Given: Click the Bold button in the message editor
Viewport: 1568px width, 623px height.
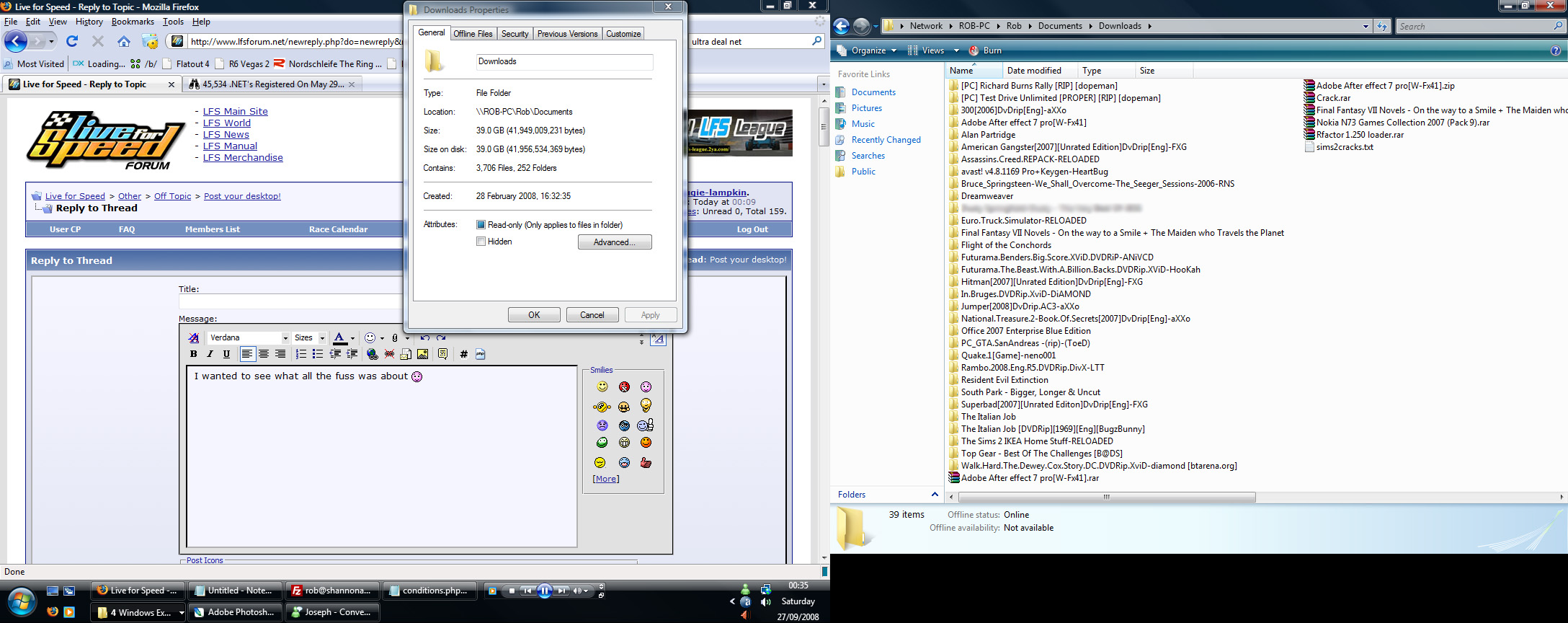Looking at the screenshot, I should coord(193,354).
